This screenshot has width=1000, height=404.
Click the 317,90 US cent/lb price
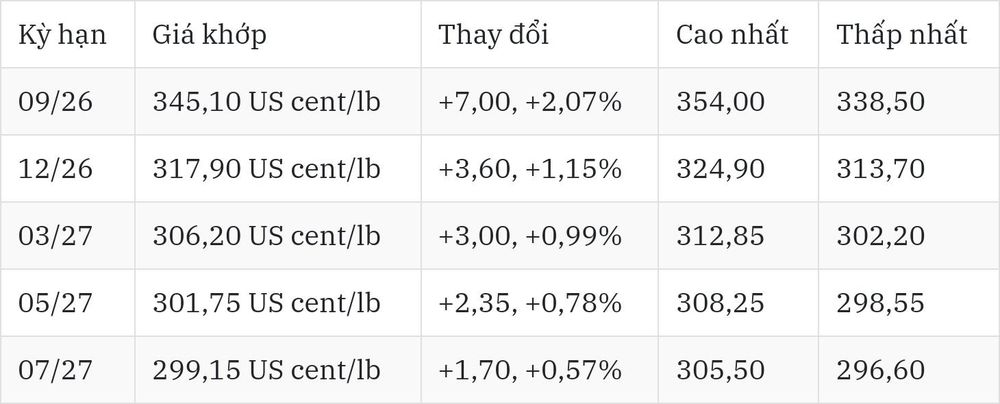[x=266, y=169]
